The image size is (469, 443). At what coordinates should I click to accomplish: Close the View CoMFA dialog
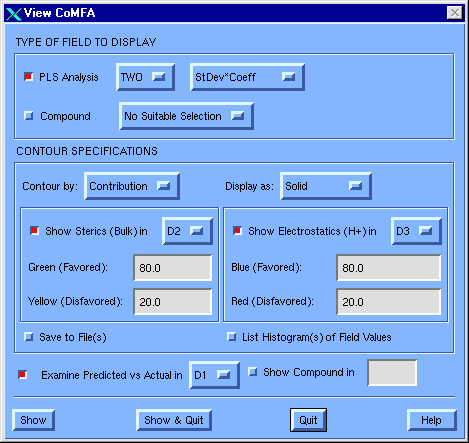454,13
